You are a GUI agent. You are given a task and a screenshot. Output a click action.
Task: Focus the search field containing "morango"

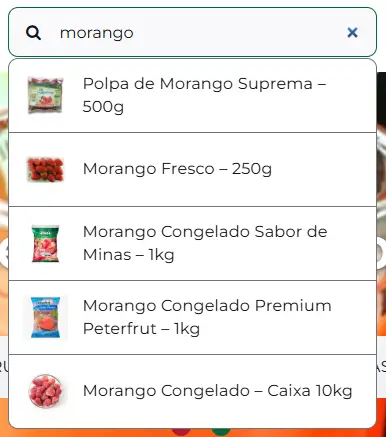point(192,32)
